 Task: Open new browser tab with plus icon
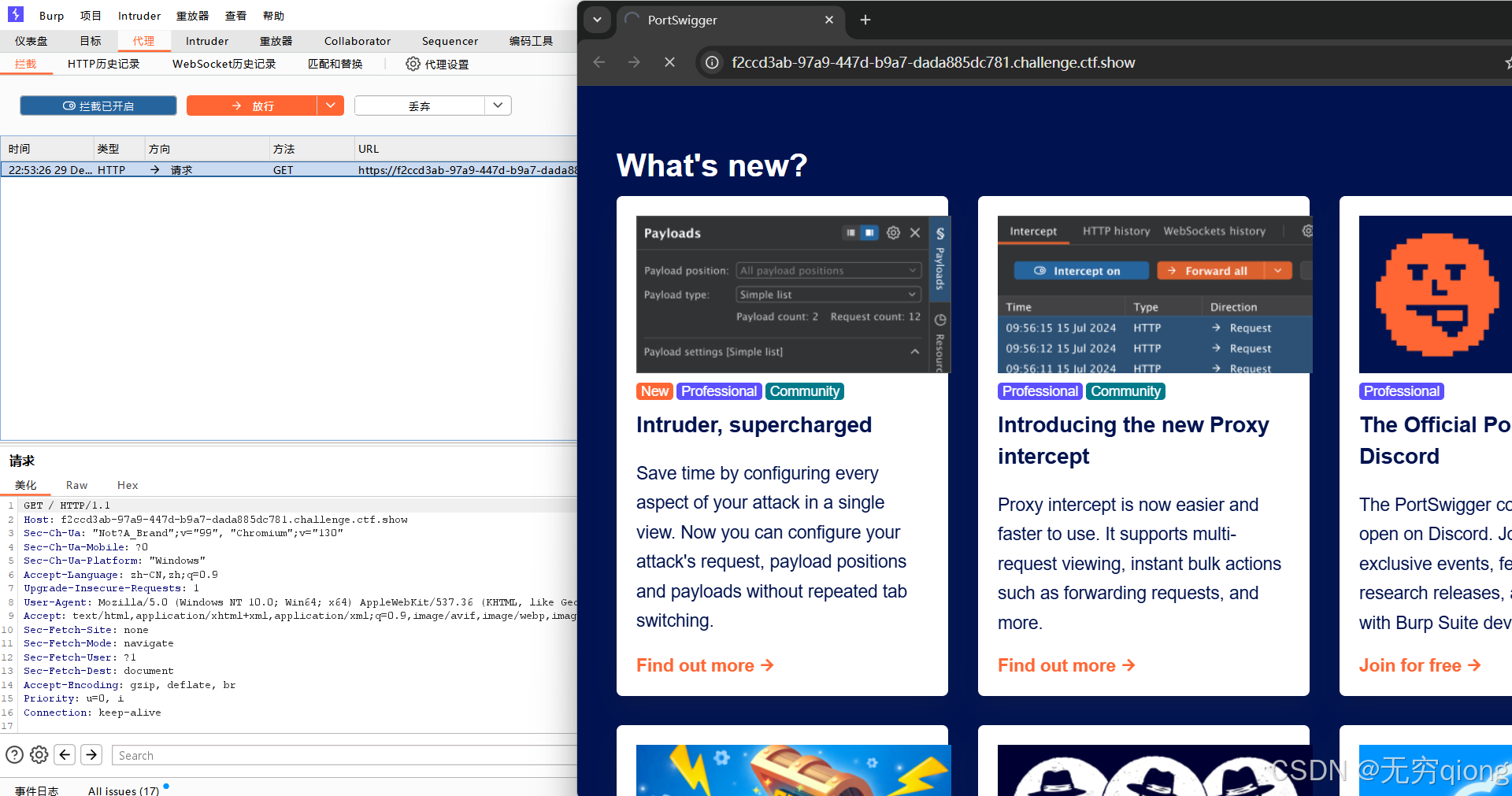click(865, 20)
